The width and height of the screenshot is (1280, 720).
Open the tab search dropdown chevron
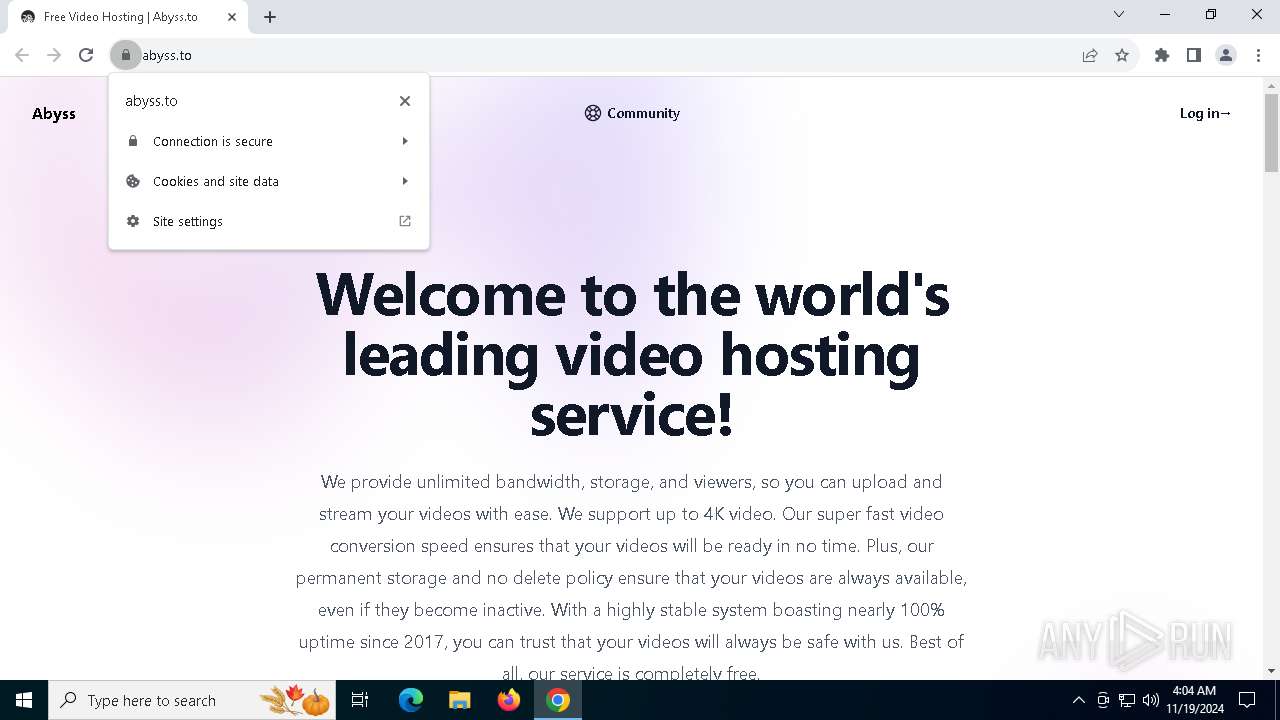click(1119, 14)
